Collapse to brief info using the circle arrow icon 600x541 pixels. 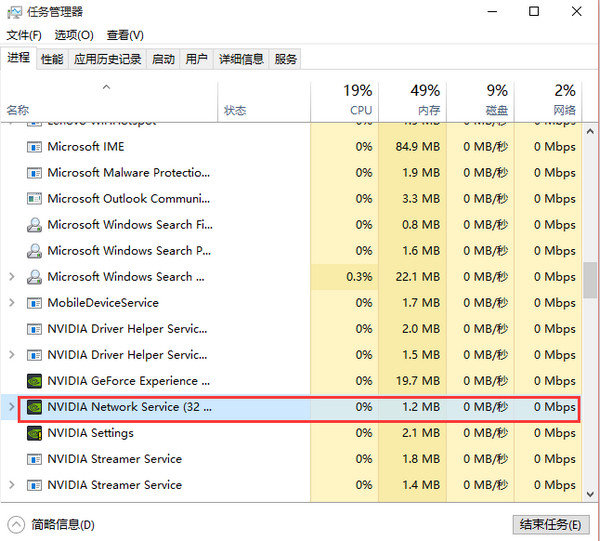click(16, 525)
